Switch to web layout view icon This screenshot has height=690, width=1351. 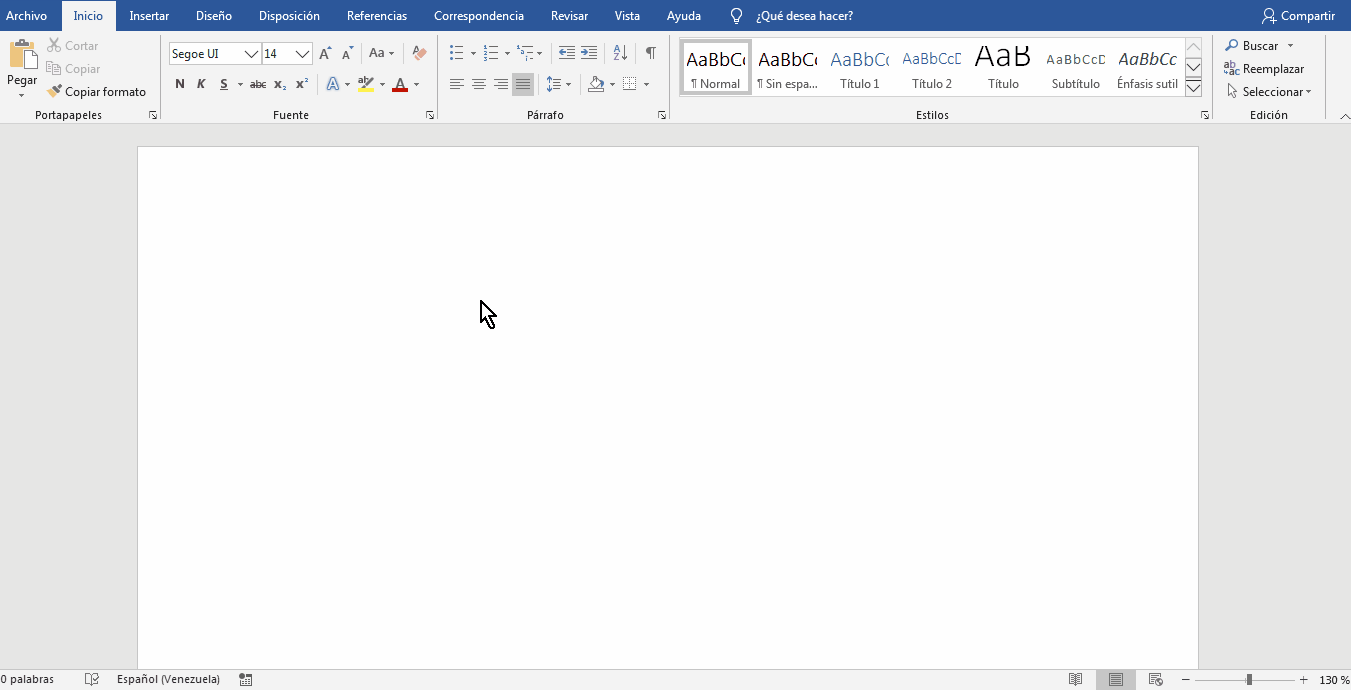(x=1156, y=680)
